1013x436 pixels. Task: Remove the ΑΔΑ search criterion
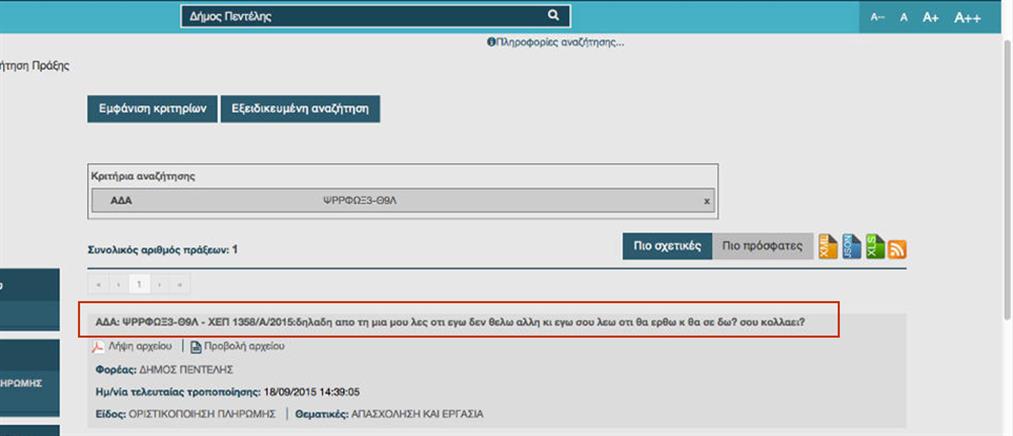[706, 201]
